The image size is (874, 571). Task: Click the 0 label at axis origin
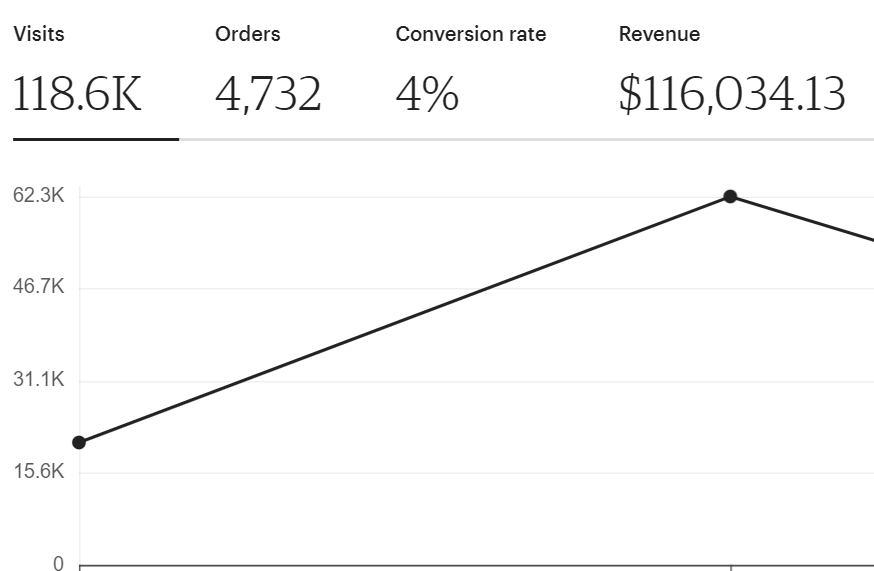(x=59, y=563)
